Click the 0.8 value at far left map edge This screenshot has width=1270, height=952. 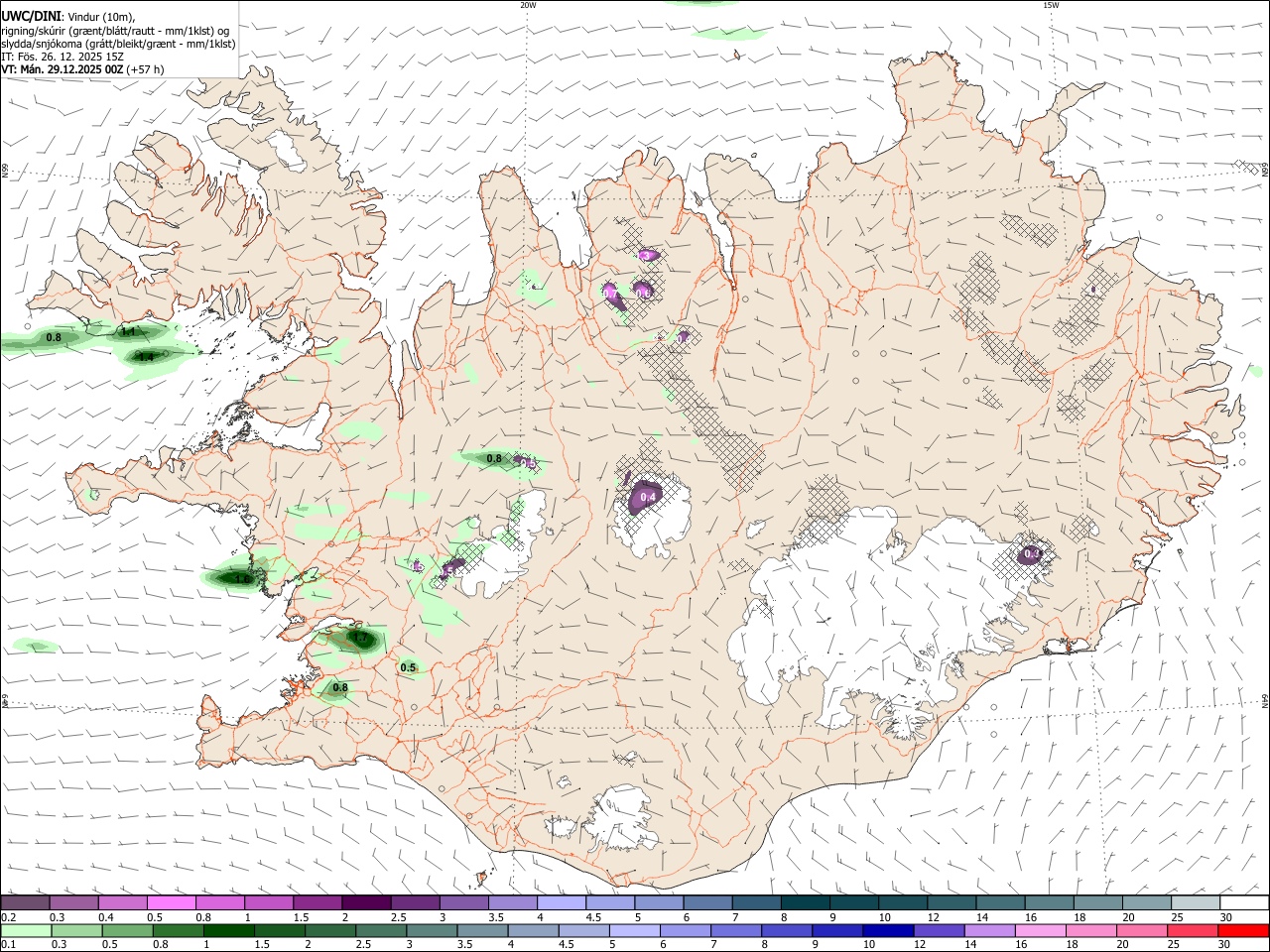point(54,337)
